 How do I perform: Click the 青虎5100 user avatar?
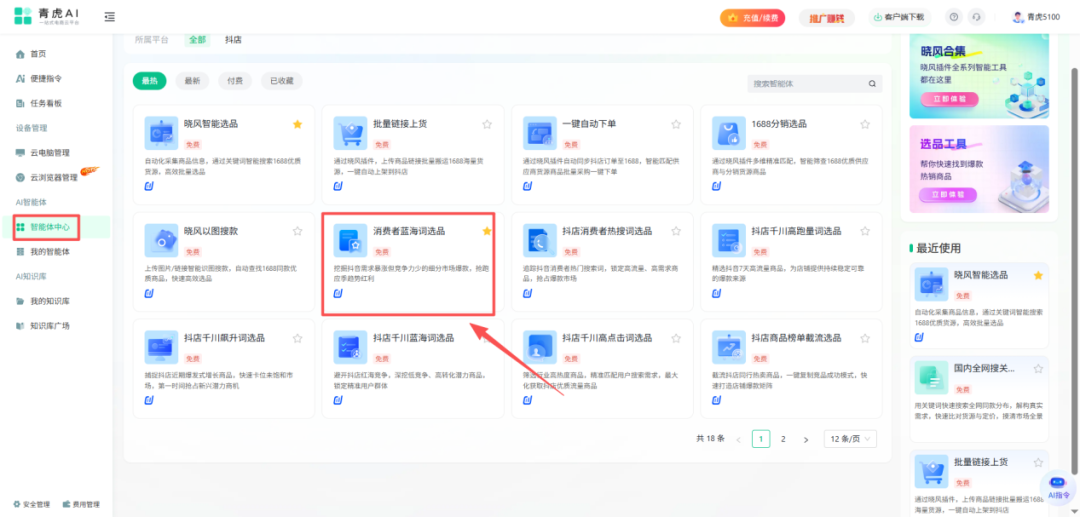[x=1018, y=17]
